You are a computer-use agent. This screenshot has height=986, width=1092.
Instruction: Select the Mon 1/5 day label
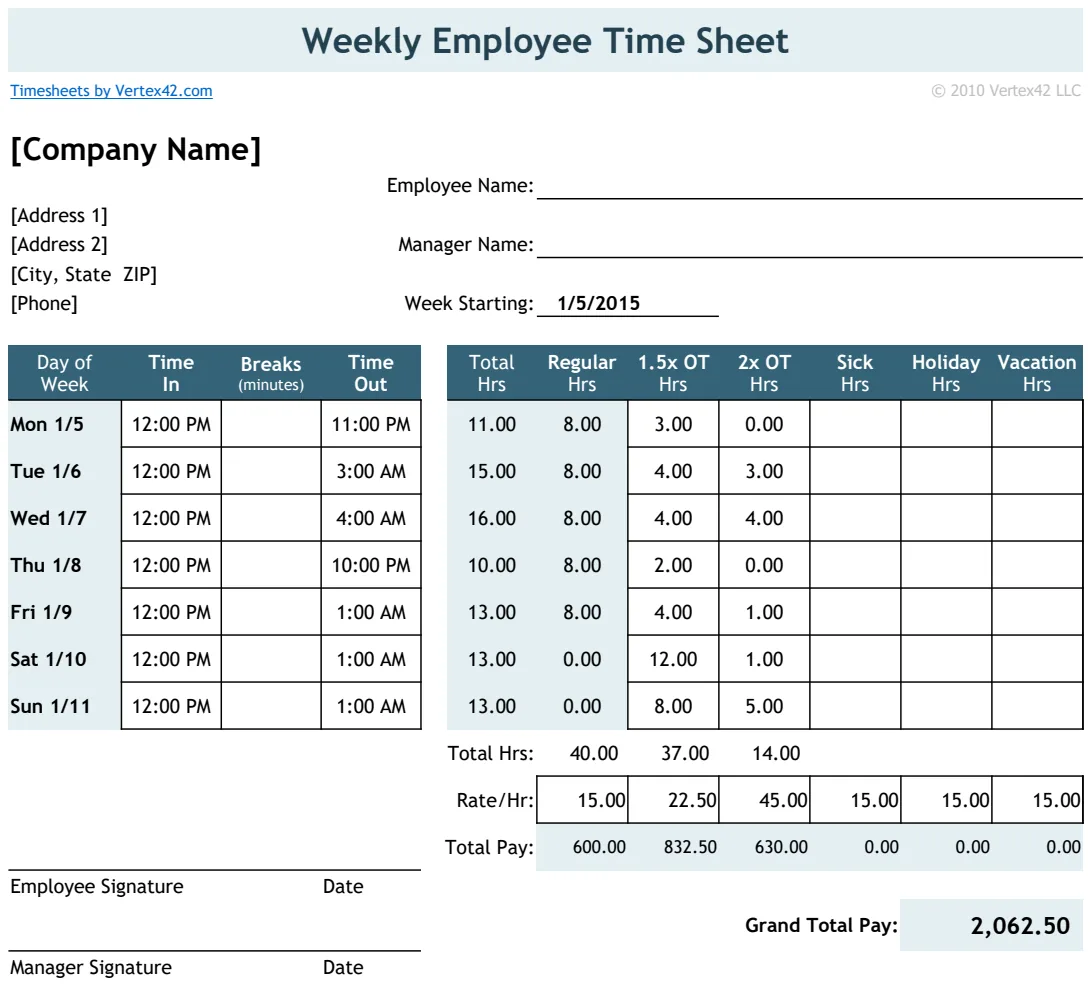click(47, 424)
